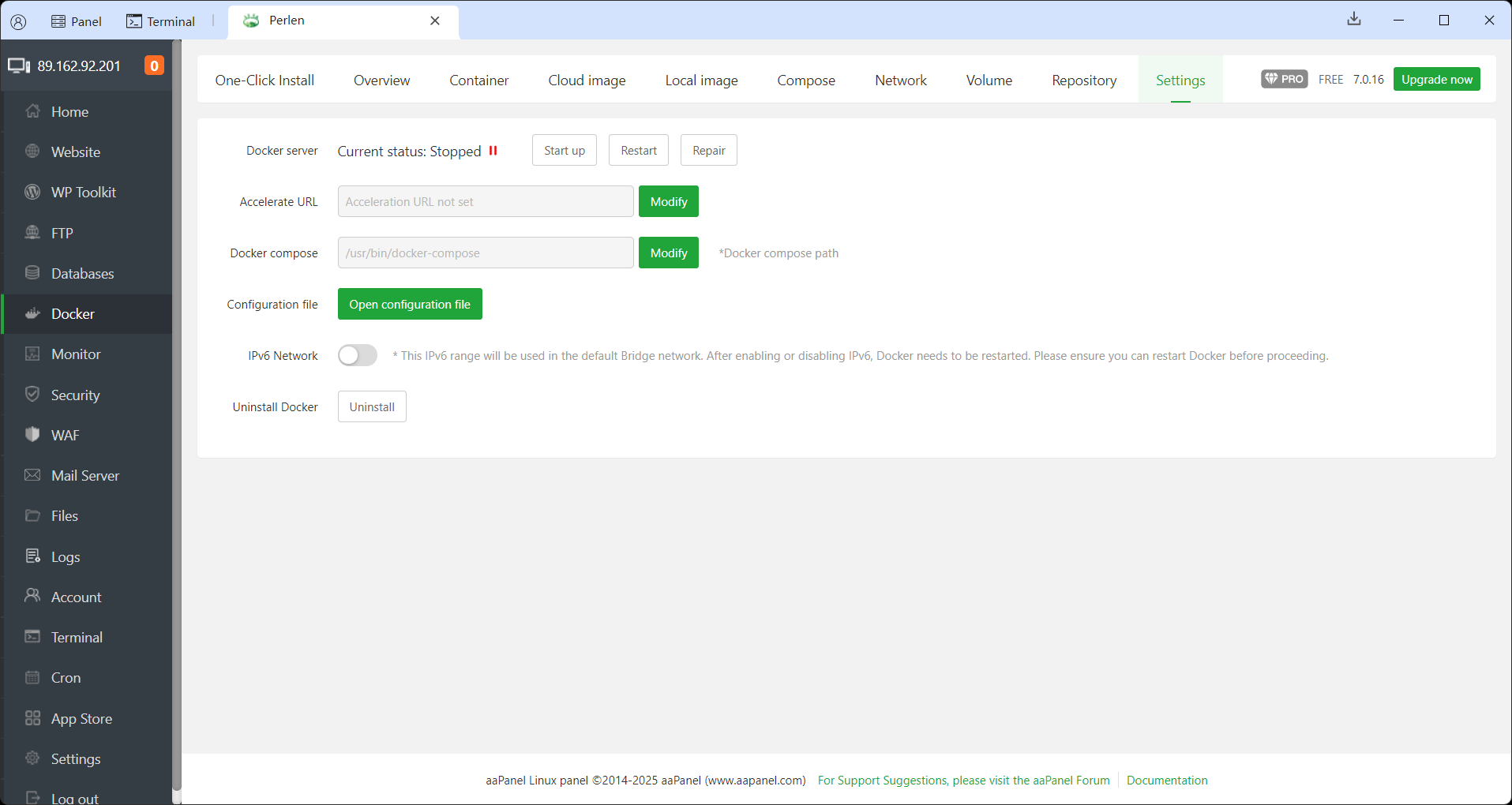Click the Databases stack icon
The image size is (1512, 805).
32,273
